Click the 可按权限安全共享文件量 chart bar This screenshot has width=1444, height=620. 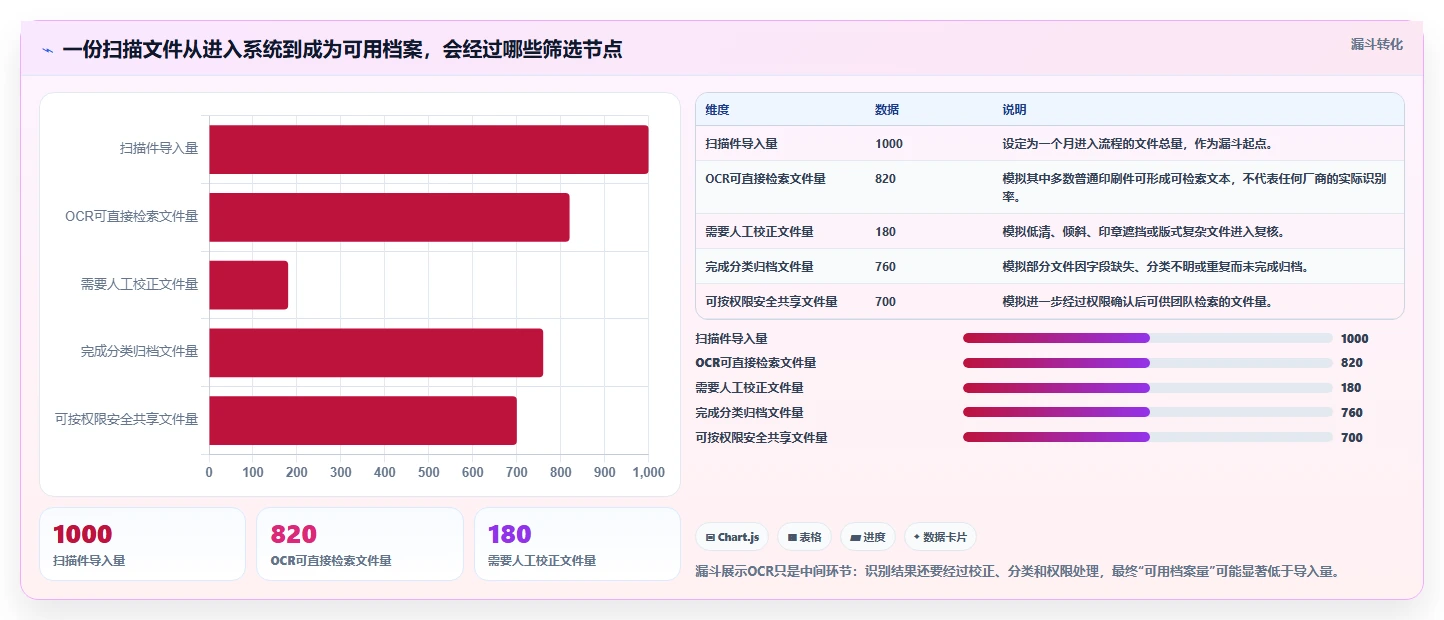(363, 420)
